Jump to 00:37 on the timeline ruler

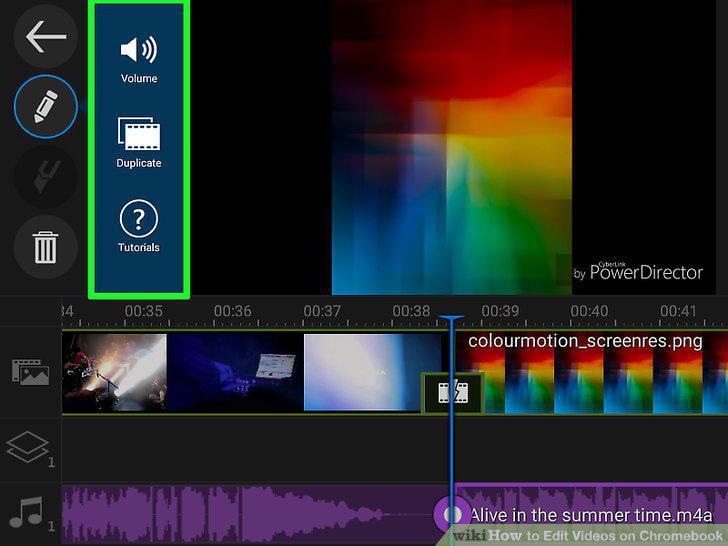pos(322,311)
